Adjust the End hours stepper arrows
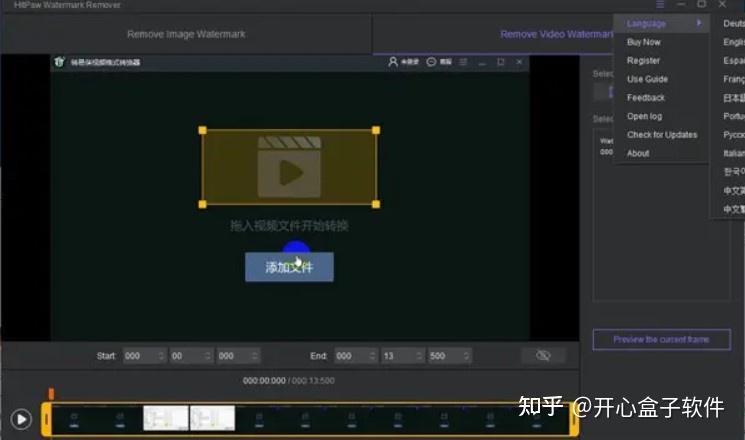This screenshot has height=440, width=745. [x=372, y=356]
